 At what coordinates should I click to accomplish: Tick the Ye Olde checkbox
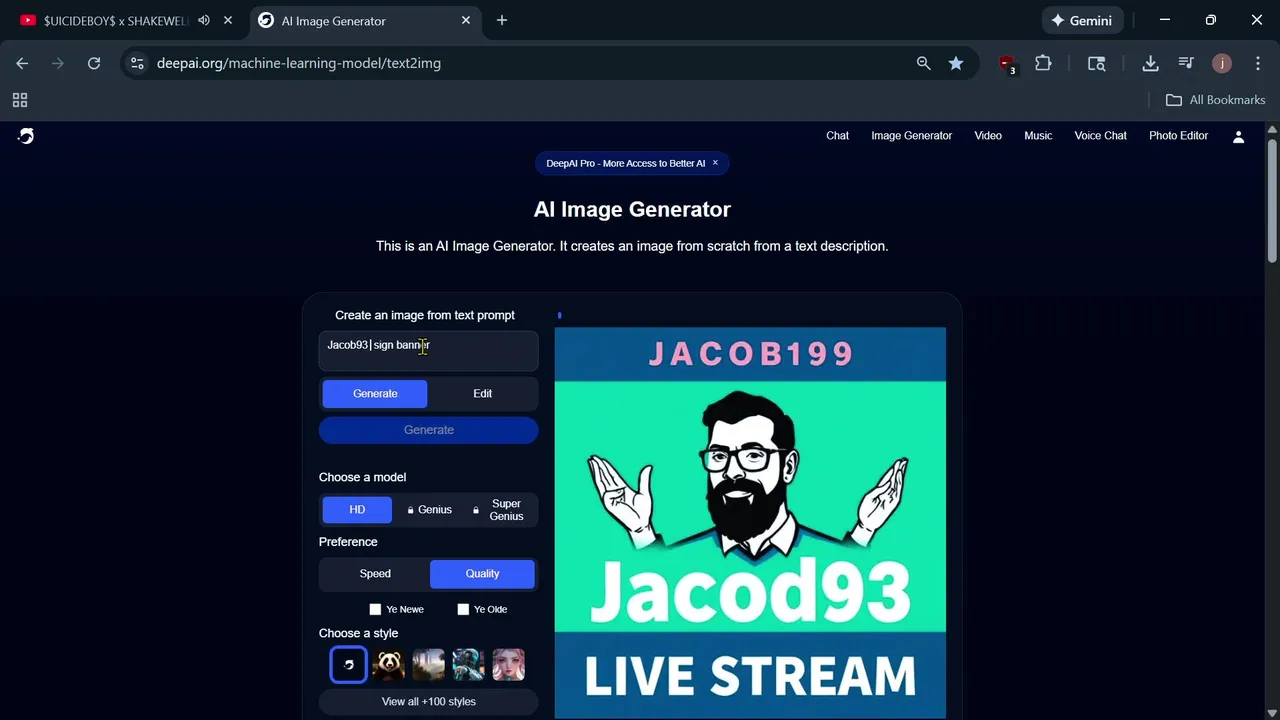463,609
